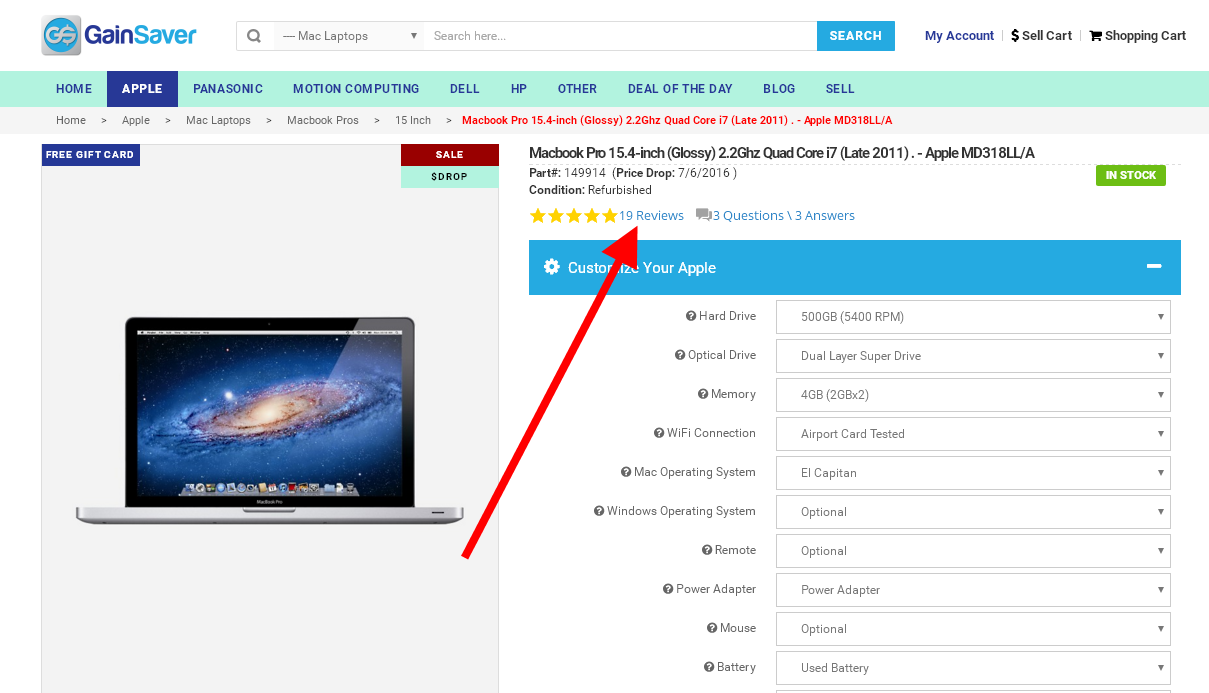The image size is (1209, 693).
Task: Select the APPLE menu tab
Action: coord(142,89)
